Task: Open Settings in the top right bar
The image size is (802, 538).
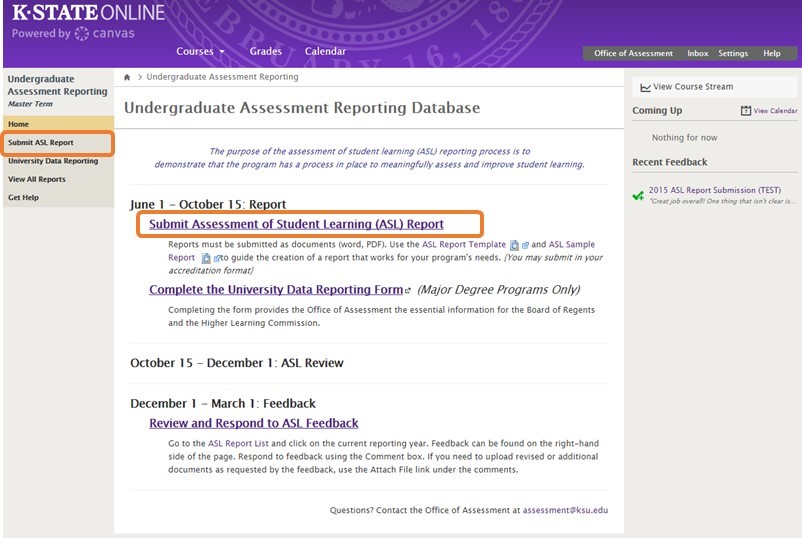Action: 732,54
